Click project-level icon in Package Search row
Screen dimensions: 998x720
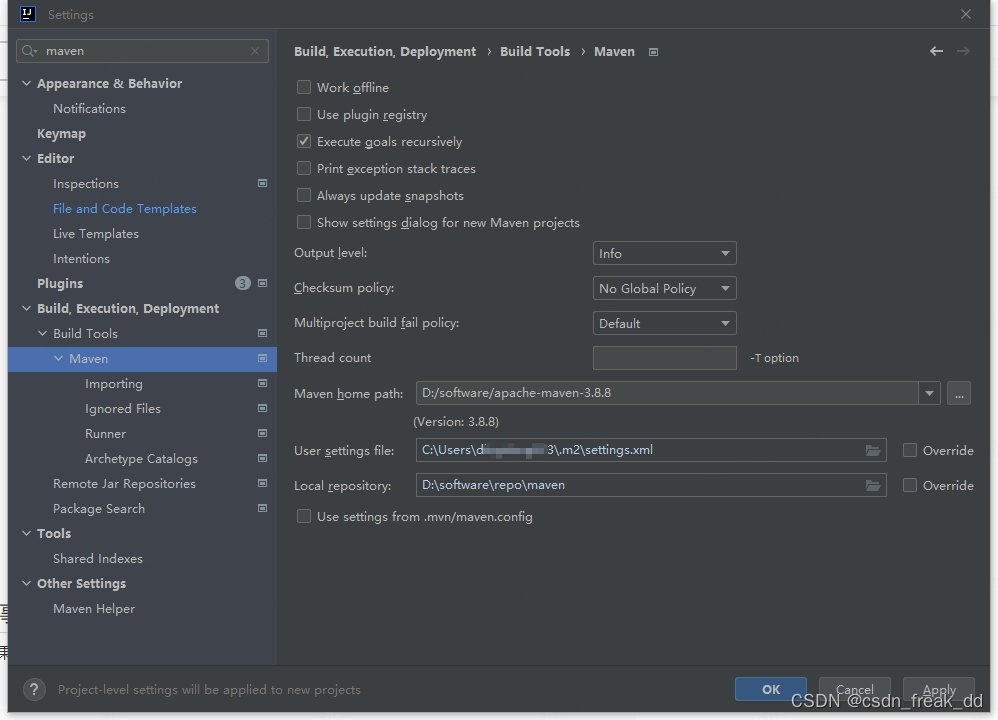(x=262, y=508)
